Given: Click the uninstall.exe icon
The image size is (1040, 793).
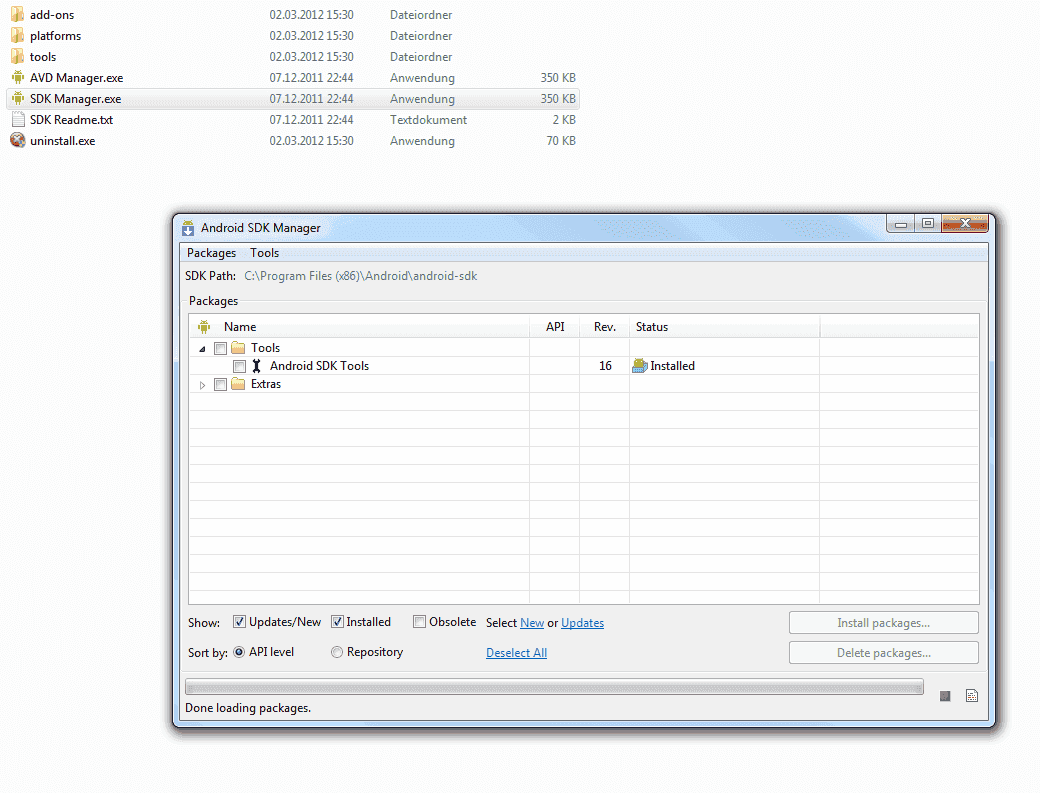Looking at the screenshot, I should click(18, 141).
